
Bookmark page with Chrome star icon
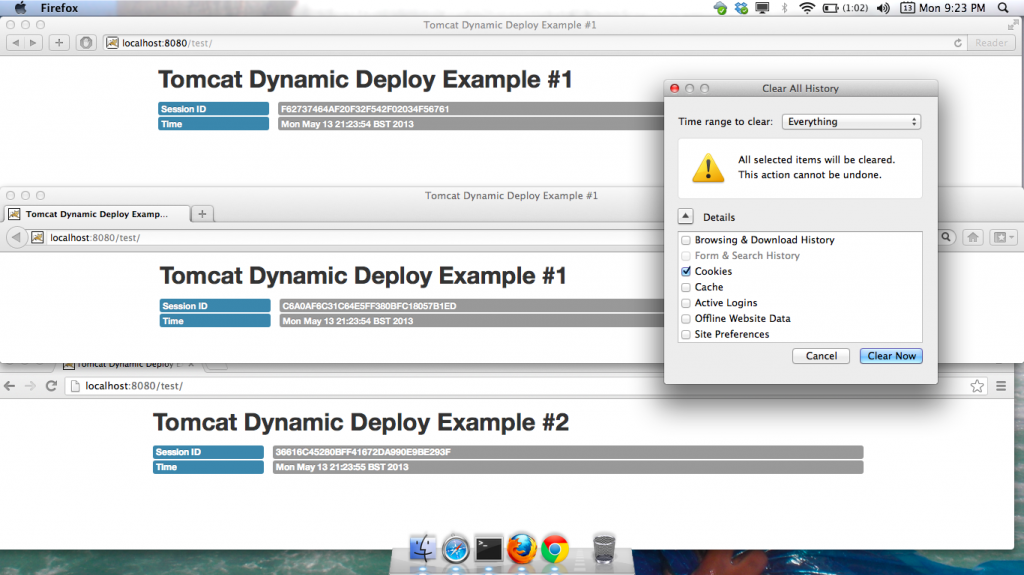(x=977, y=385)
